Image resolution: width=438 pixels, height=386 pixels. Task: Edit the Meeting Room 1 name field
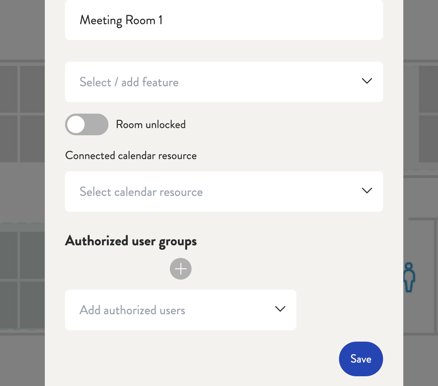point(224,20)
